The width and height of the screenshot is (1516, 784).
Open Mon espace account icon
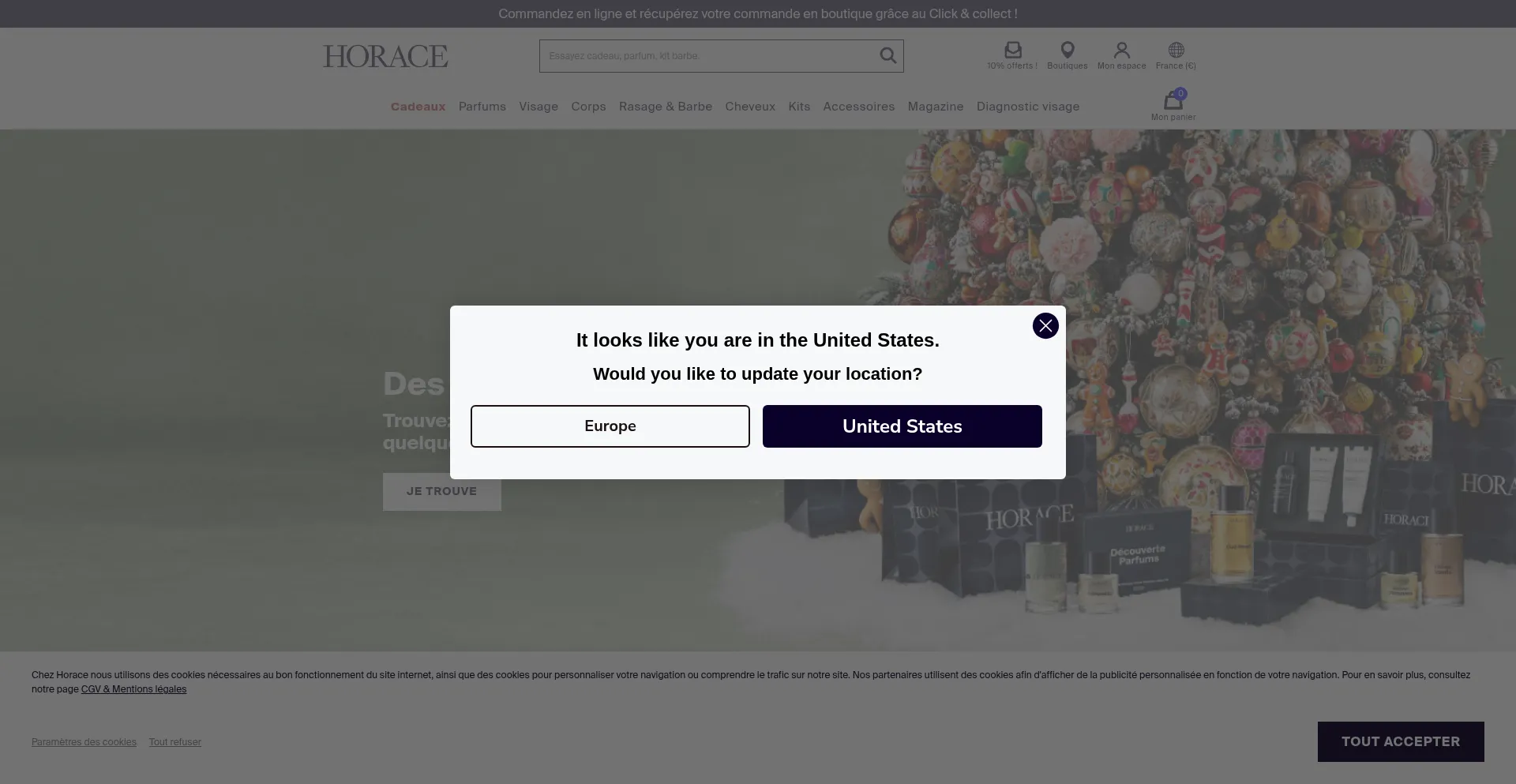(x=1121, y=51)
